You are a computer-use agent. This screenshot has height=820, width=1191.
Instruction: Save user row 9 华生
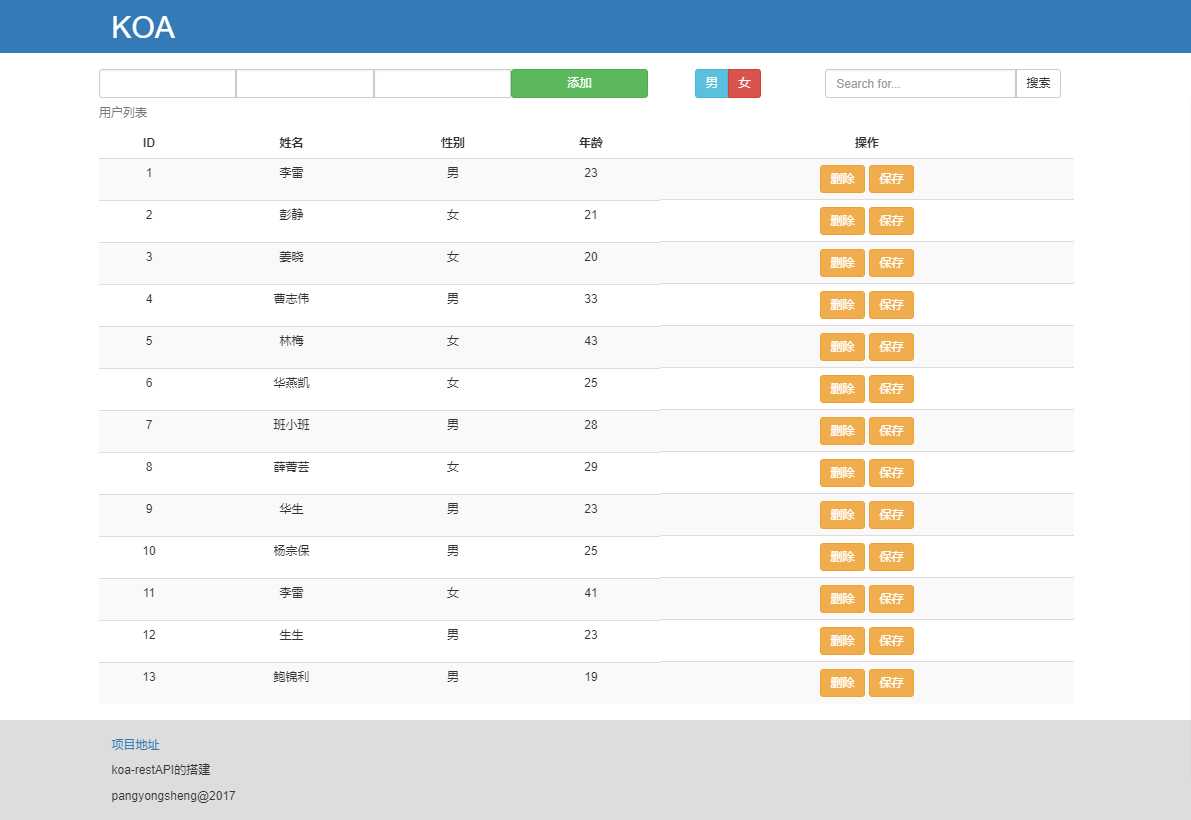(x=891, y=515)
